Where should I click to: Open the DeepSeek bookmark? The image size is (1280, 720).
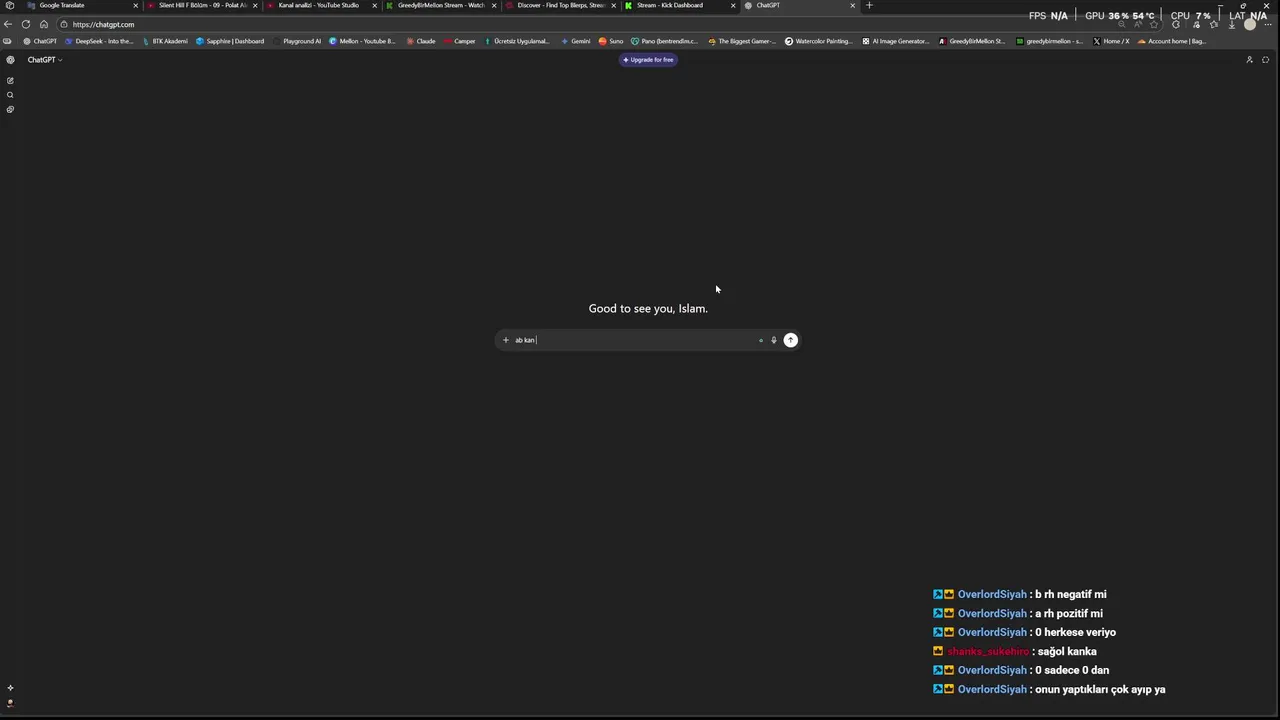pos(99,41)
